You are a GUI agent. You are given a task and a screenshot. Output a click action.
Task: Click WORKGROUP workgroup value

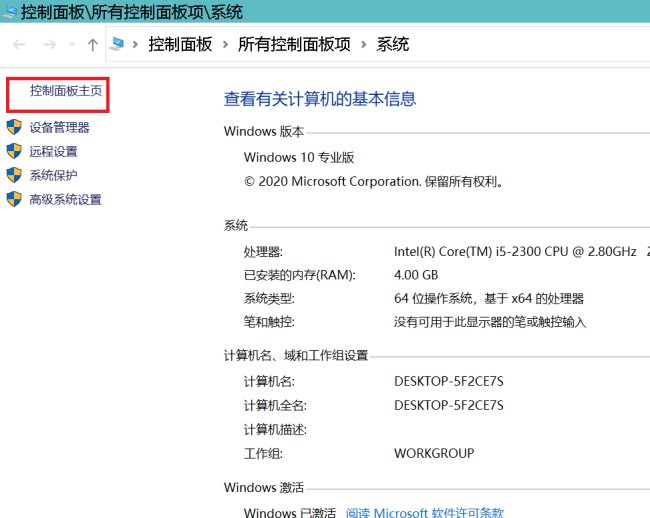[434, 453]
